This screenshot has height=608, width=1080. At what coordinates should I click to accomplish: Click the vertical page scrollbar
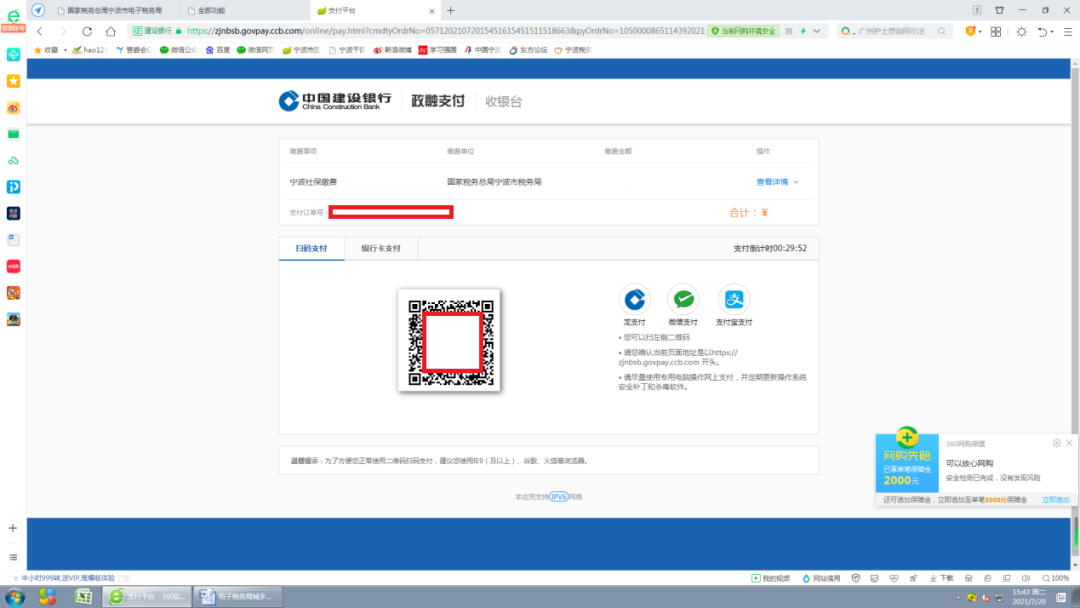[x=1075, y=313]
